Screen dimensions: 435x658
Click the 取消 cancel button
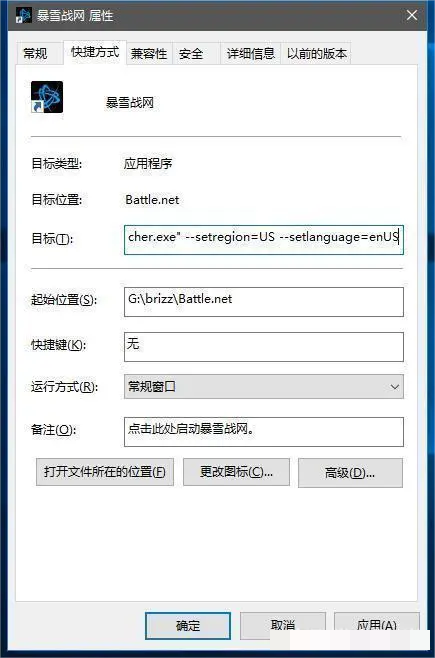coord(283,626)
